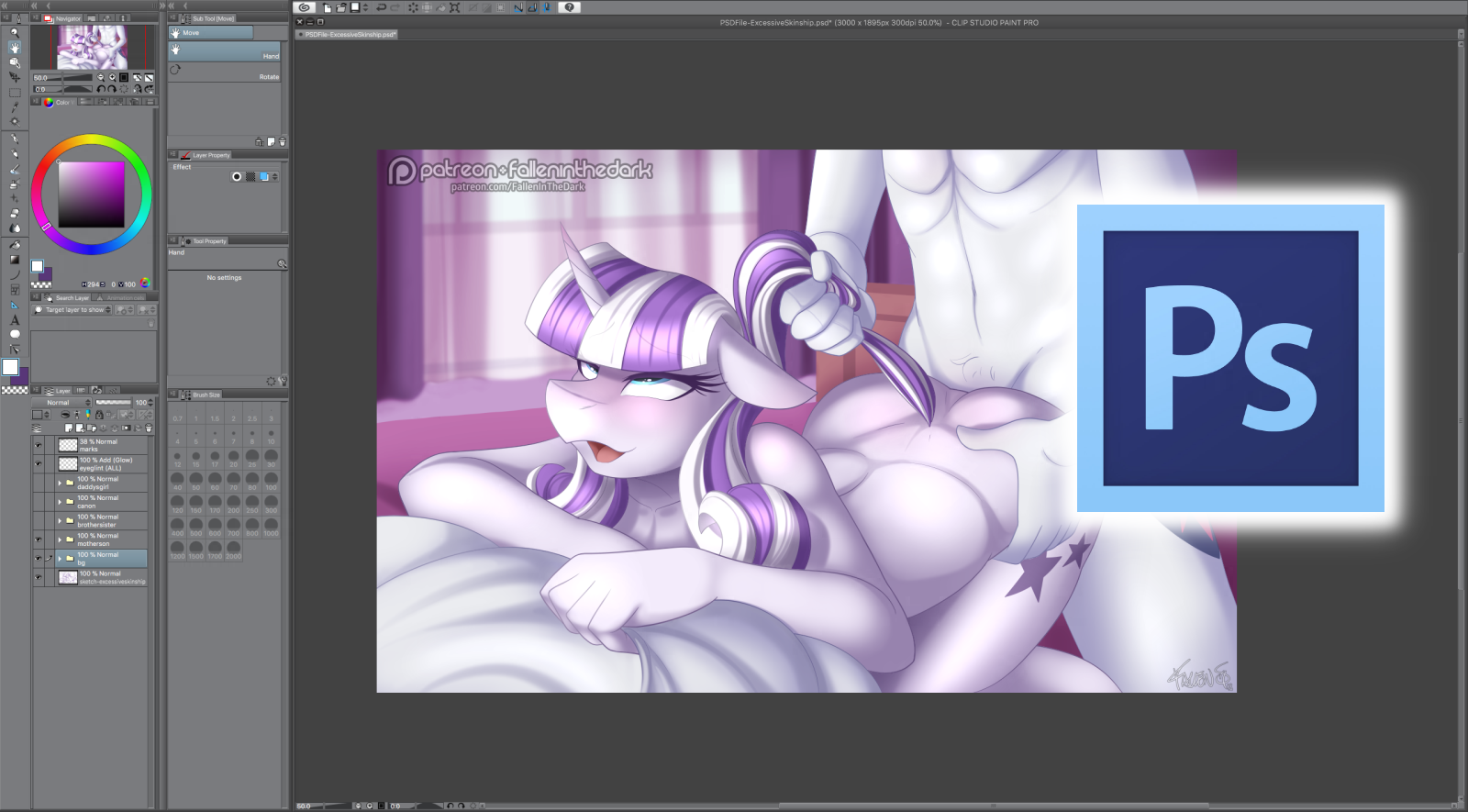Pick brush size 2000 preset

[233, 549]
